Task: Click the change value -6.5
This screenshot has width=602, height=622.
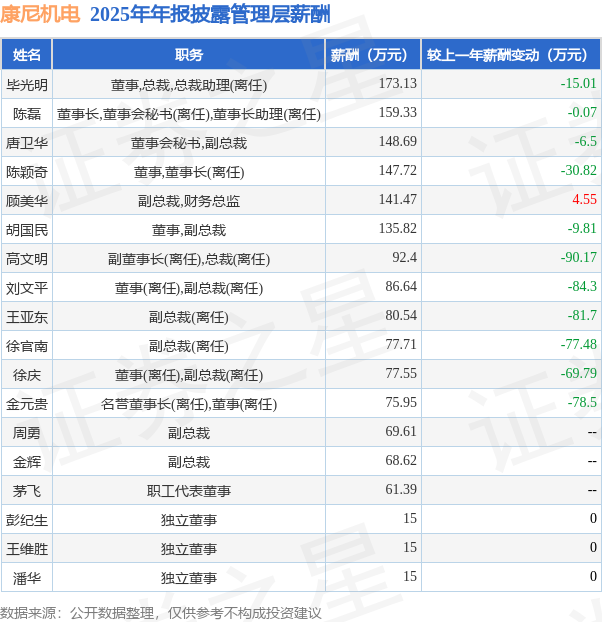Action: (585, 141)
